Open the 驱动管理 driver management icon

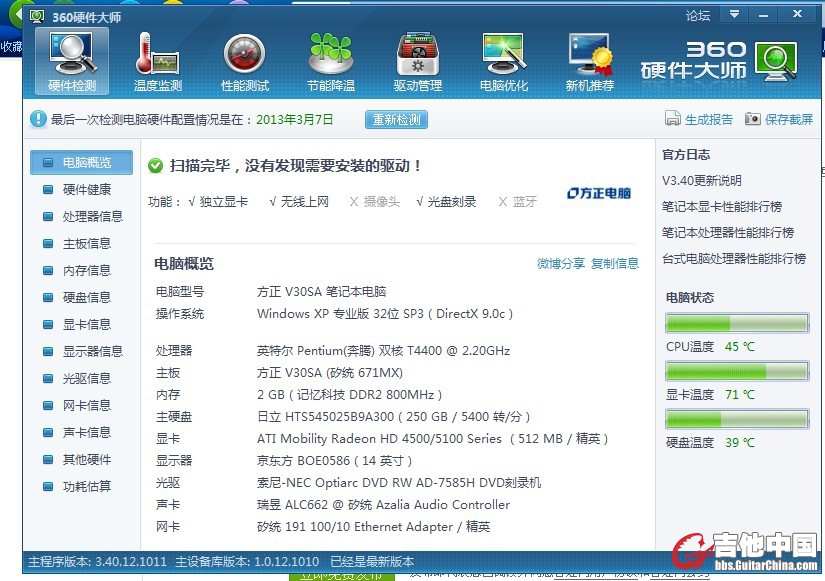click(x=418, y=54)
